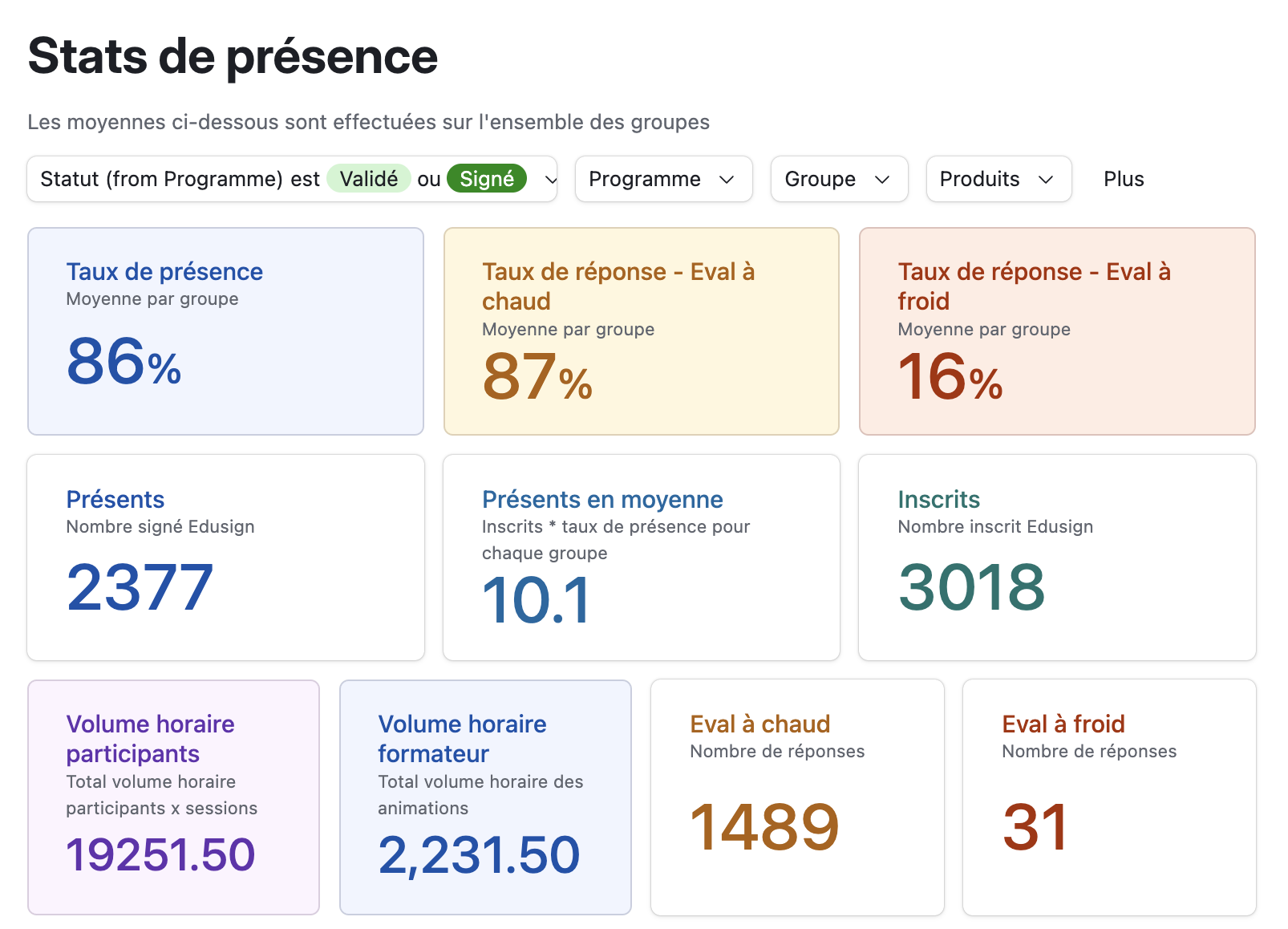Click 'Nombre signé Edusign' subtitle
Viewport: 1288px width, 929px height.
pos(160,526)
